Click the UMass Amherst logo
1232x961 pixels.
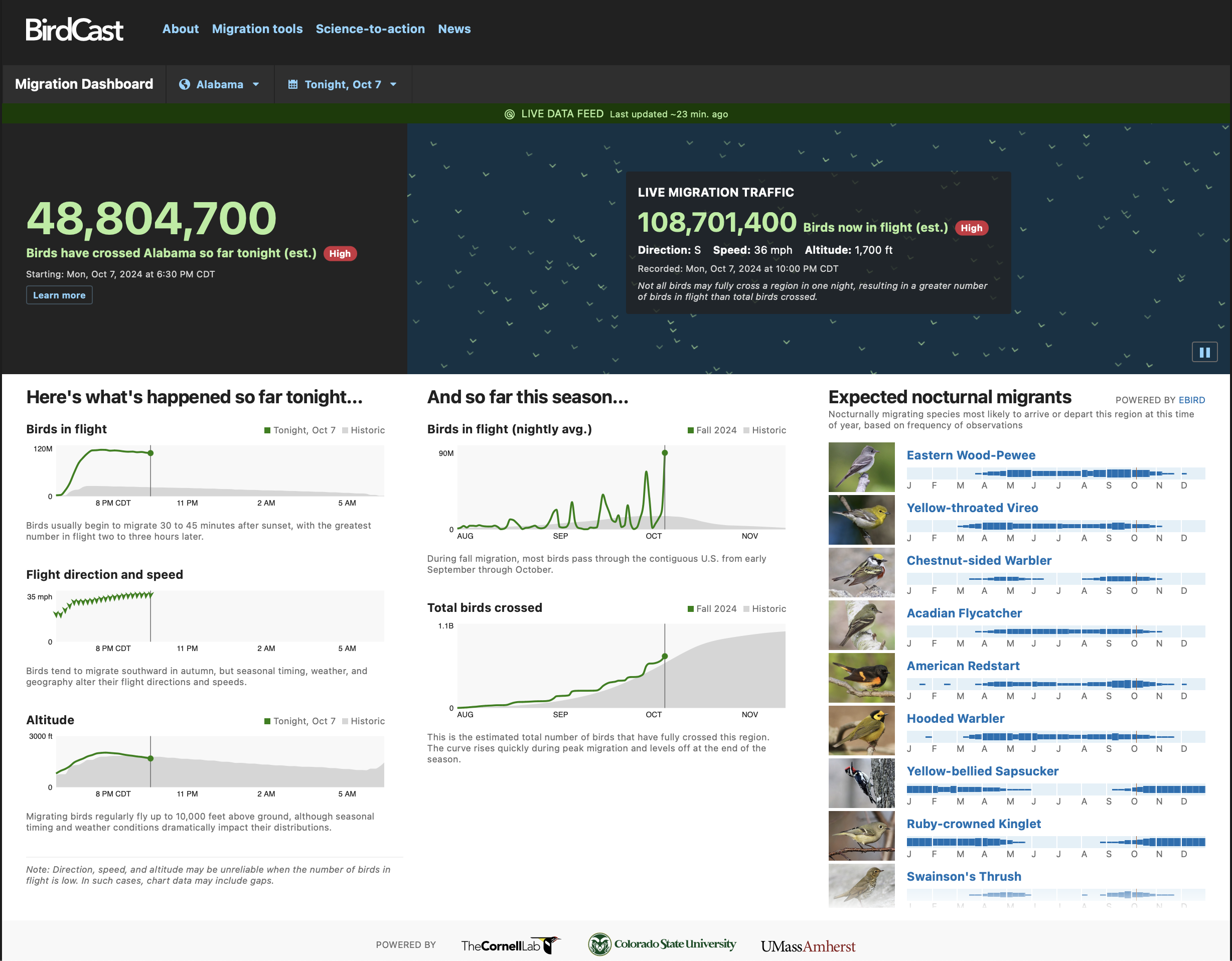point(808,946)
